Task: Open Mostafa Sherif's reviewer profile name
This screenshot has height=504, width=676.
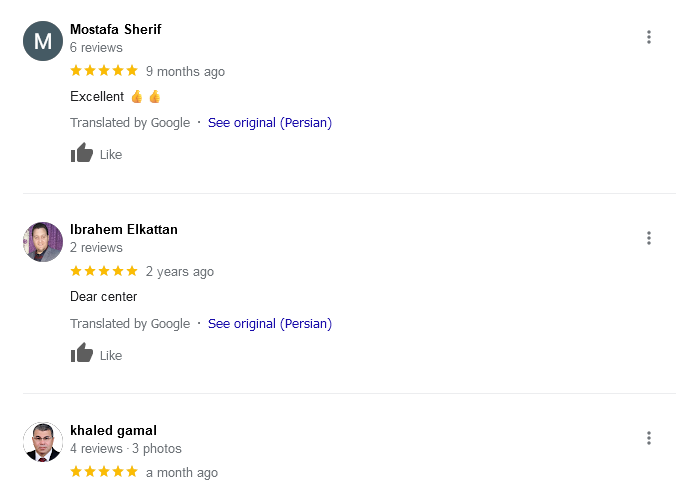Action: tap(115, 29)
